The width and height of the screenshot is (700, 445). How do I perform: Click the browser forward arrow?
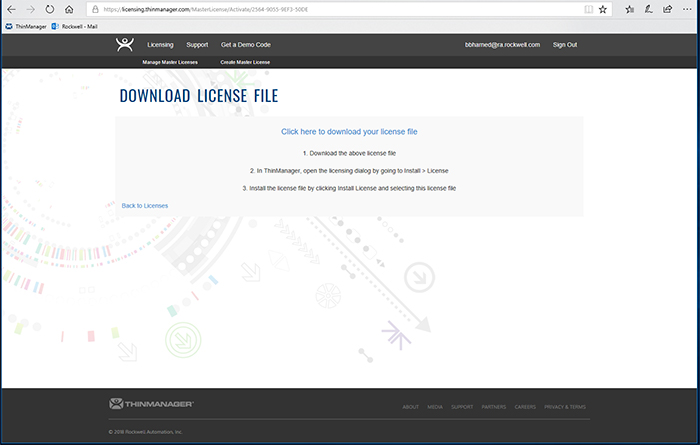tap(30, 9)
